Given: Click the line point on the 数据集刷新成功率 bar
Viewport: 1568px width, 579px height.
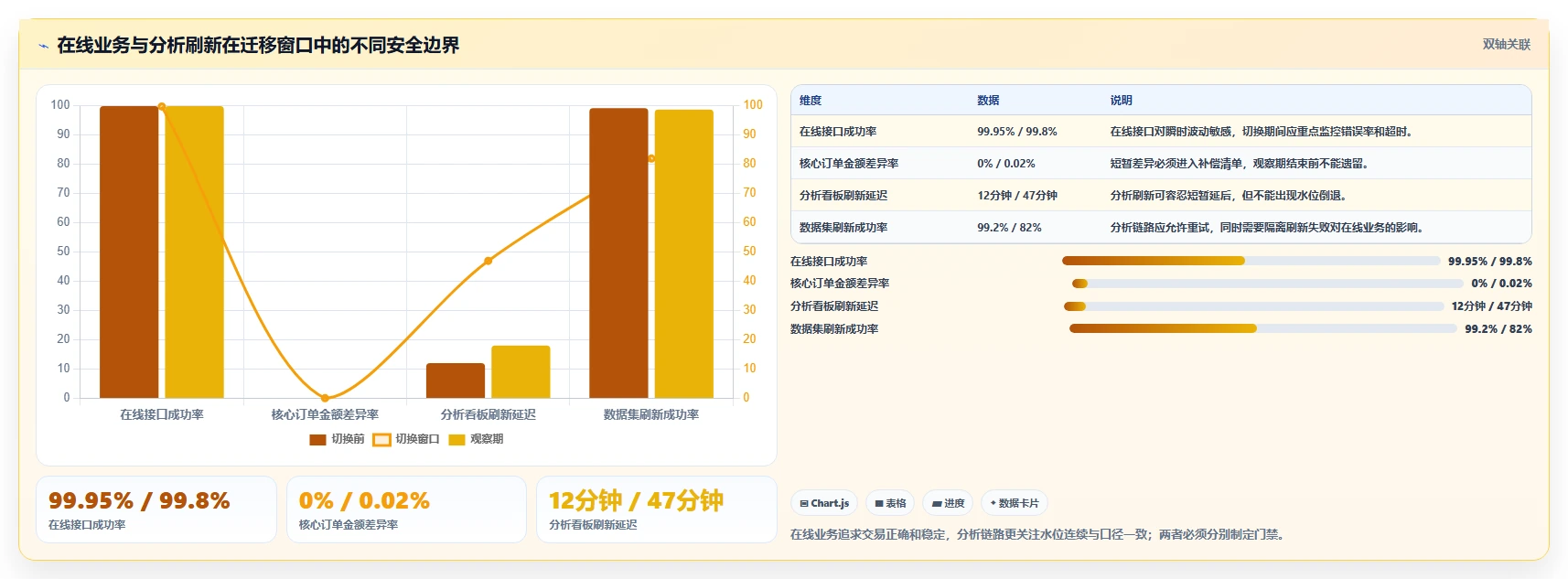Looking at the screenshot, I should (651, 158).
